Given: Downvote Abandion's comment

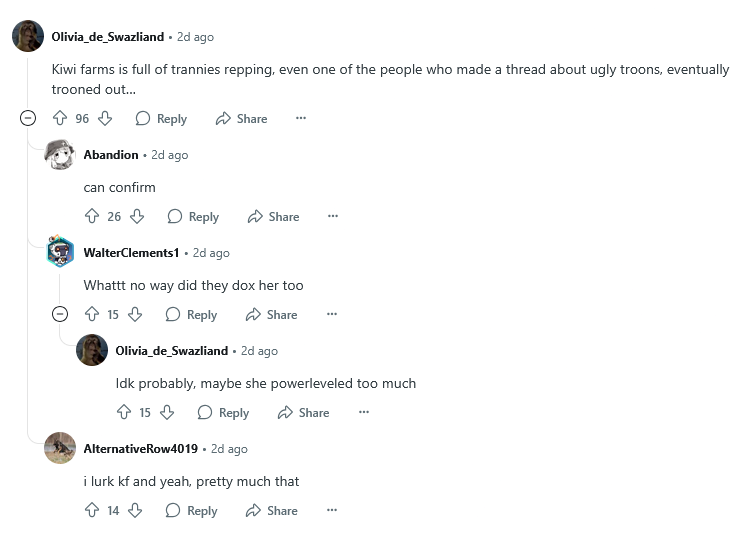Looking at the screenshot, I should tap(138, 216).
